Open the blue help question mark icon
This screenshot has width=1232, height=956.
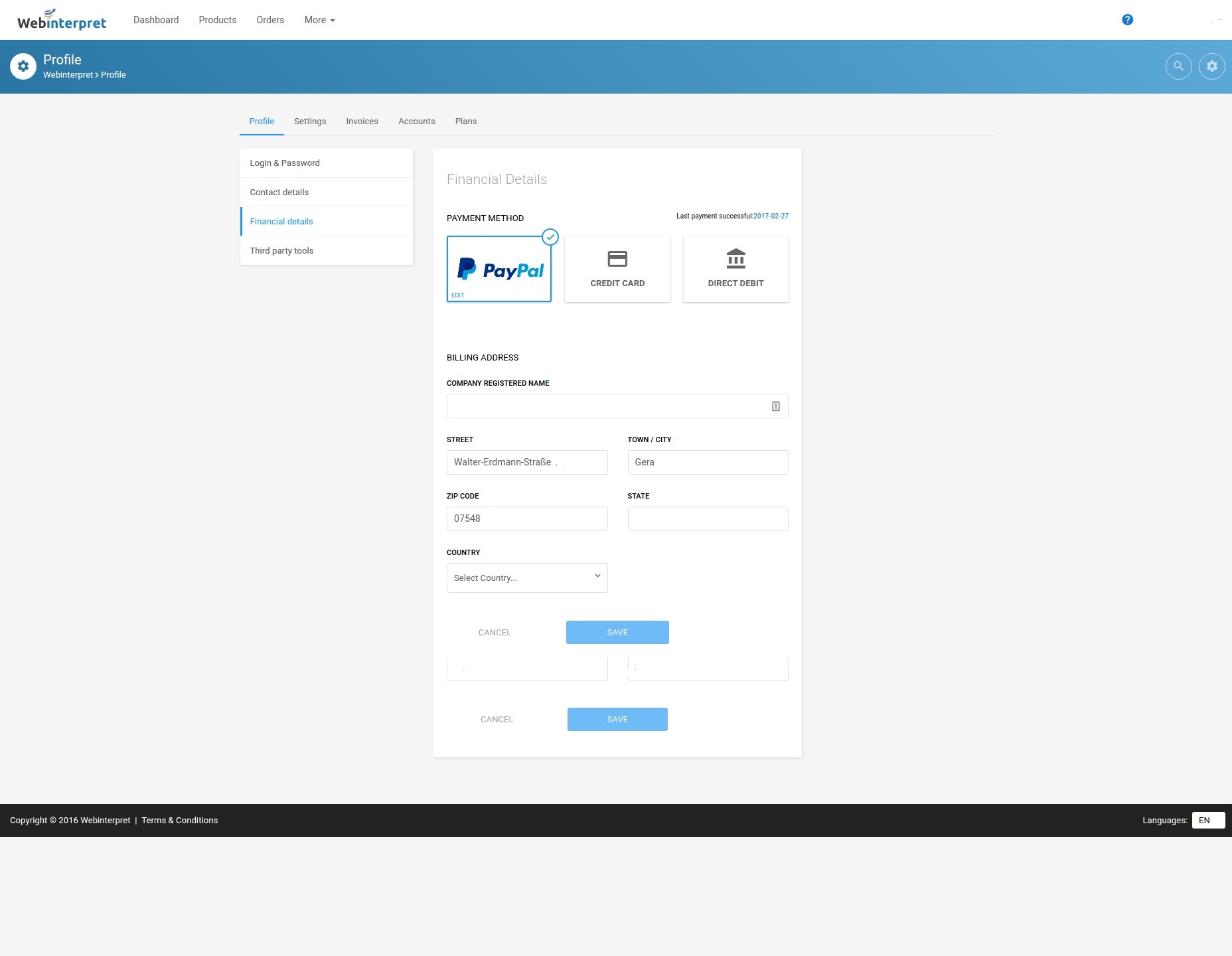tap(1127, 20)
